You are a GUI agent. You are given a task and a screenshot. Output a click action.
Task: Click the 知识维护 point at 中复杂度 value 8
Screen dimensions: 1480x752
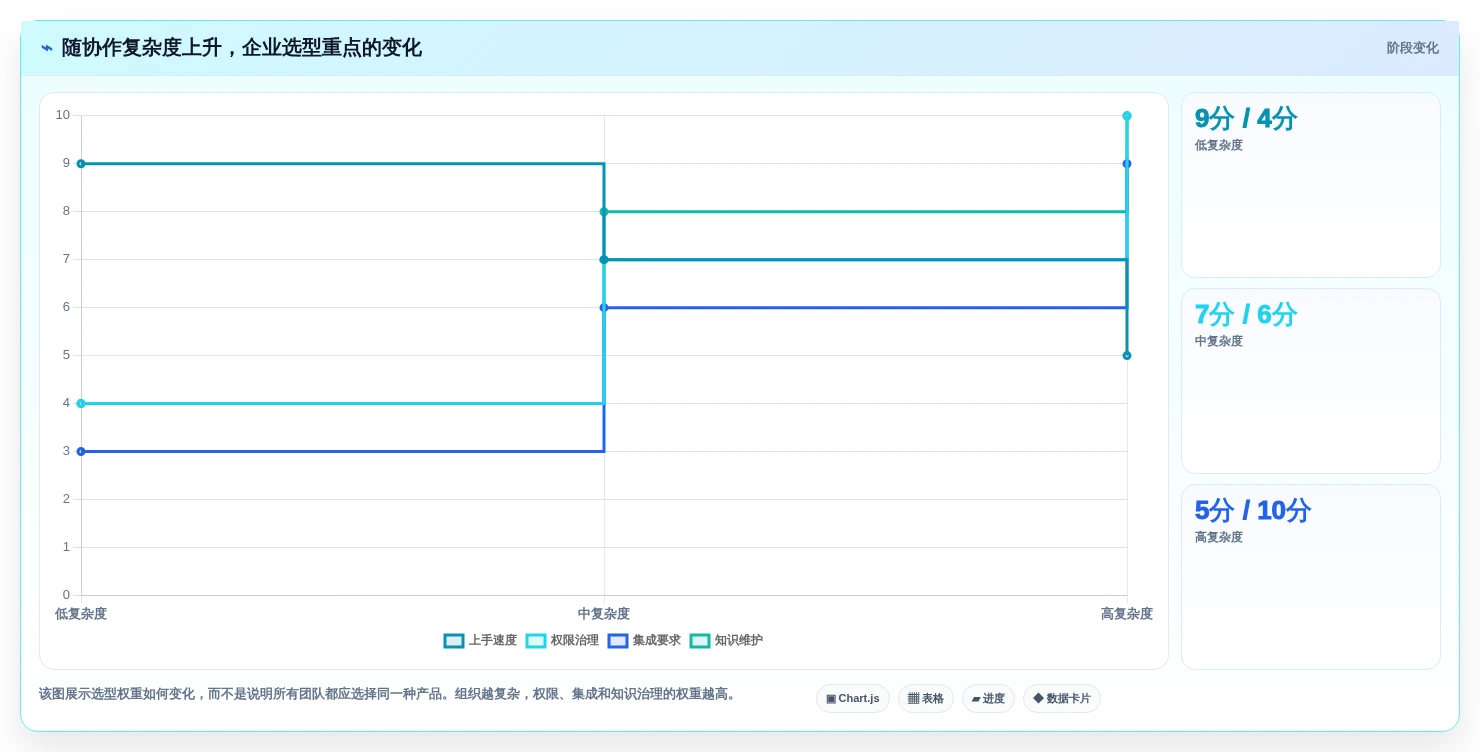[x=604, y=212]
